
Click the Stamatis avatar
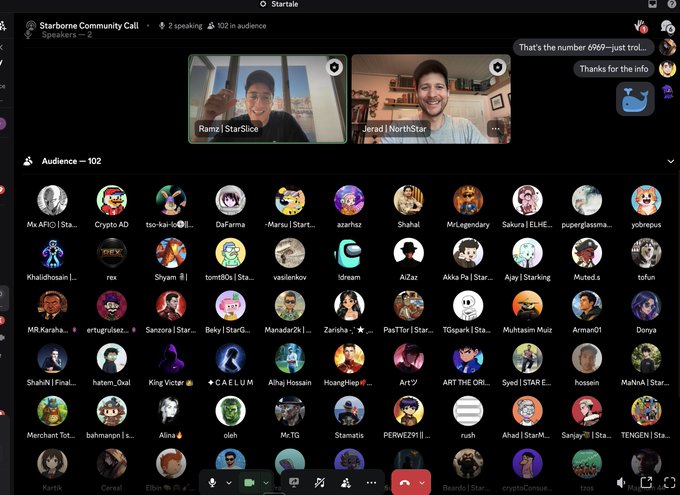tap(349, 410)
